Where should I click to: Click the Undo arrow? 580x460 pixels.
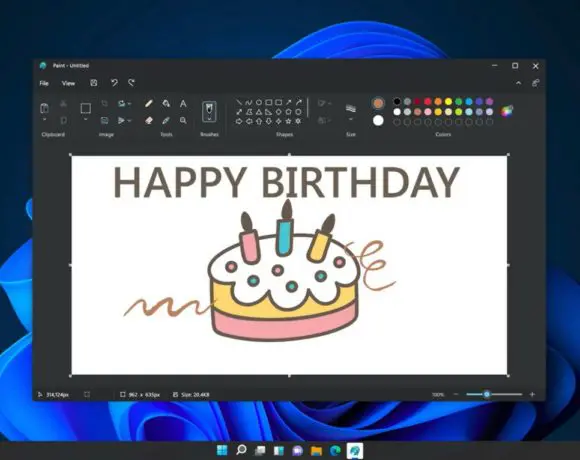pos(114,83)
